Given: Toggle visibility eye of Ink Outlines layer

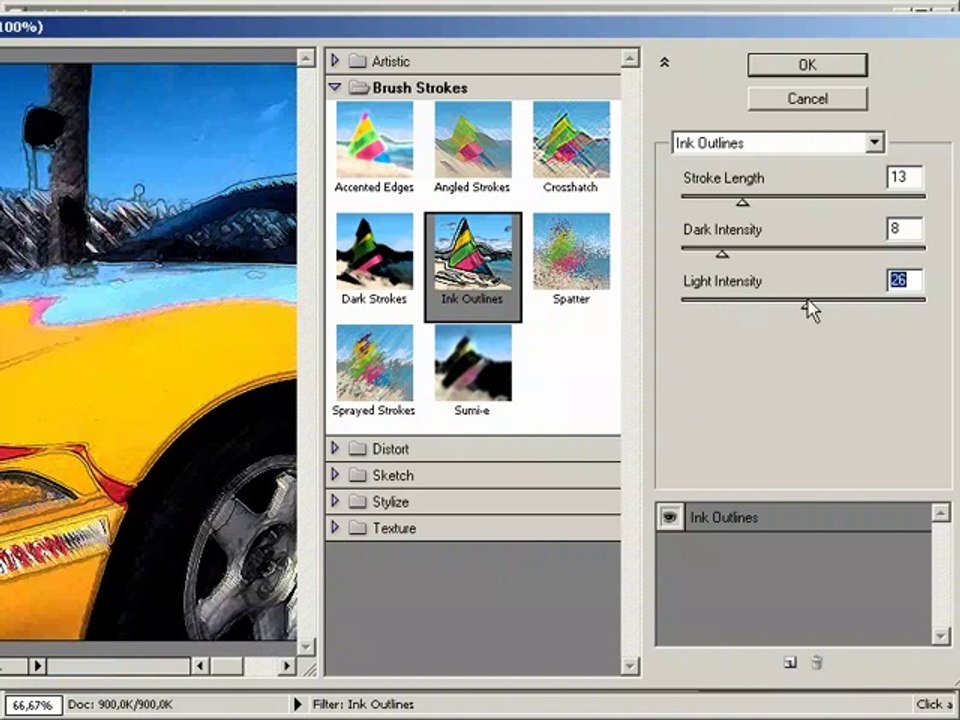Looking at the screenshot, I should click(x=670, y=517).
